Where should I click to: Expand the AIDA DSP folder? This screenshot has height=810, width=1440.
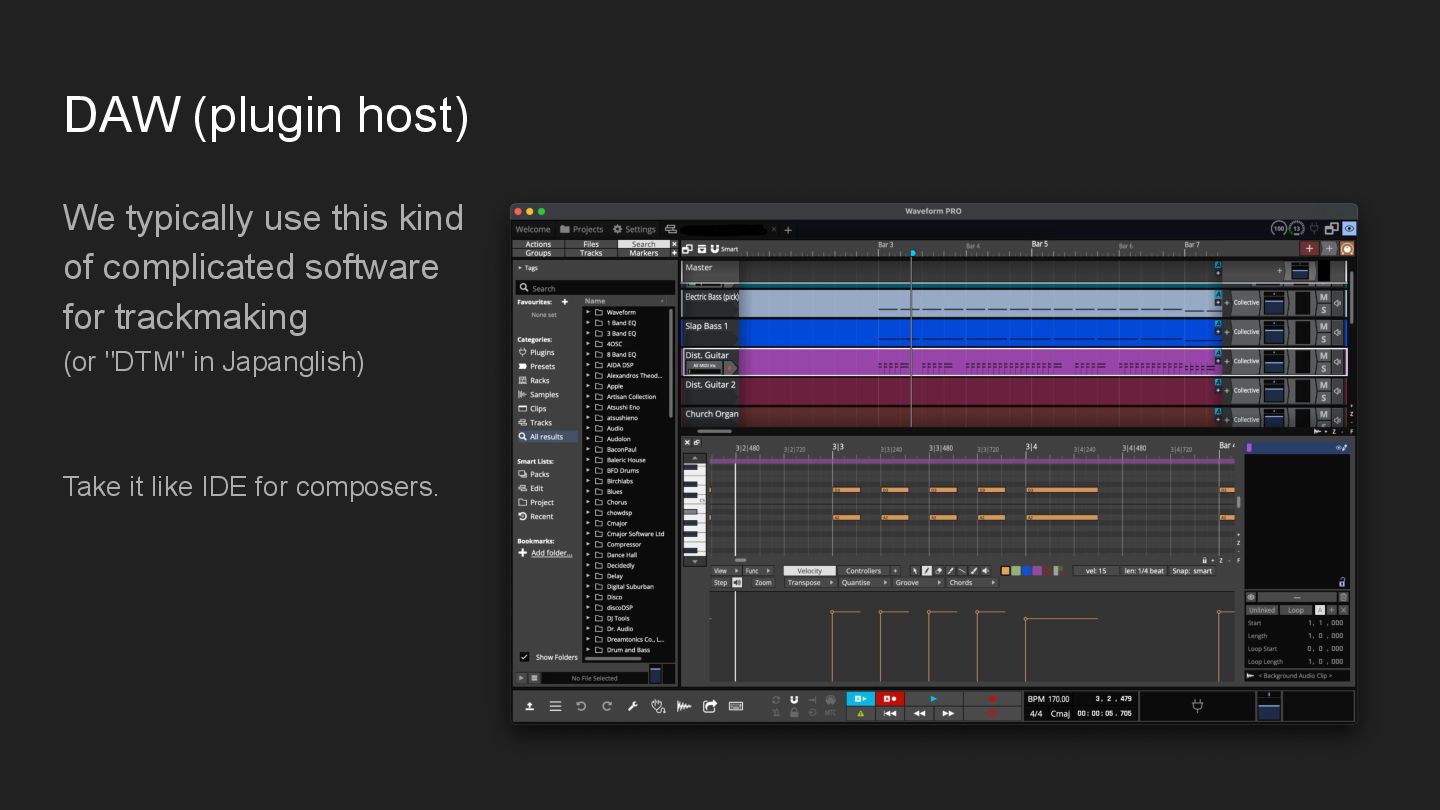pyautogui.click(x=588, y=365)
